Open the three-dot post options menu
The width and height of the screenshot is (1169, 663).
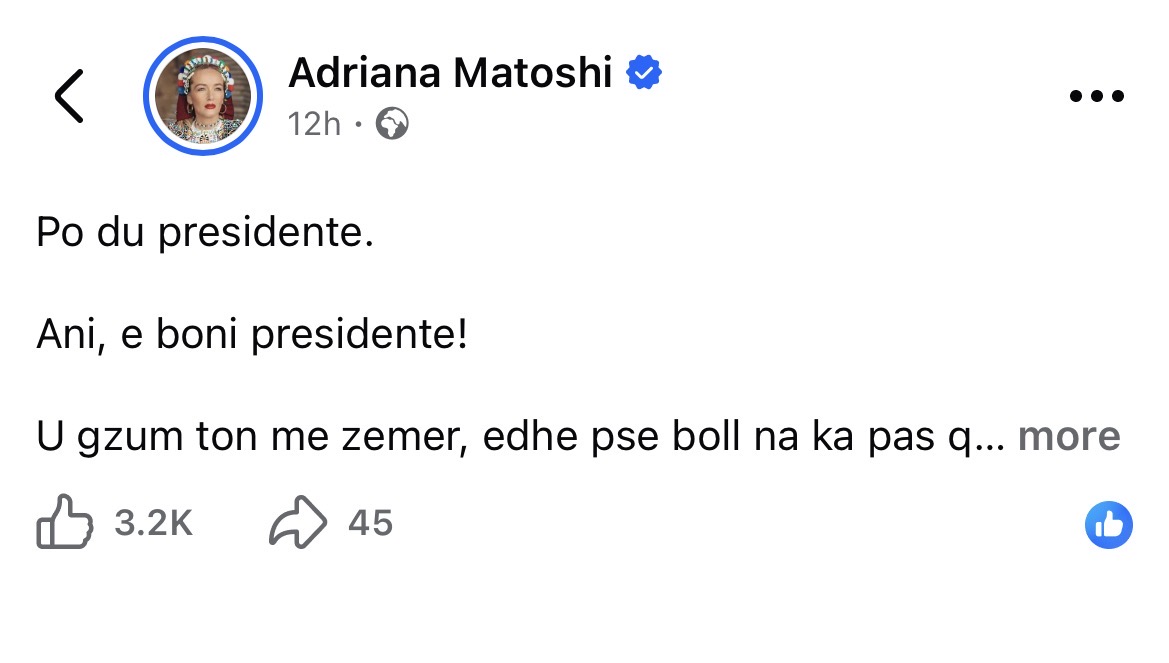point(1097,97)
